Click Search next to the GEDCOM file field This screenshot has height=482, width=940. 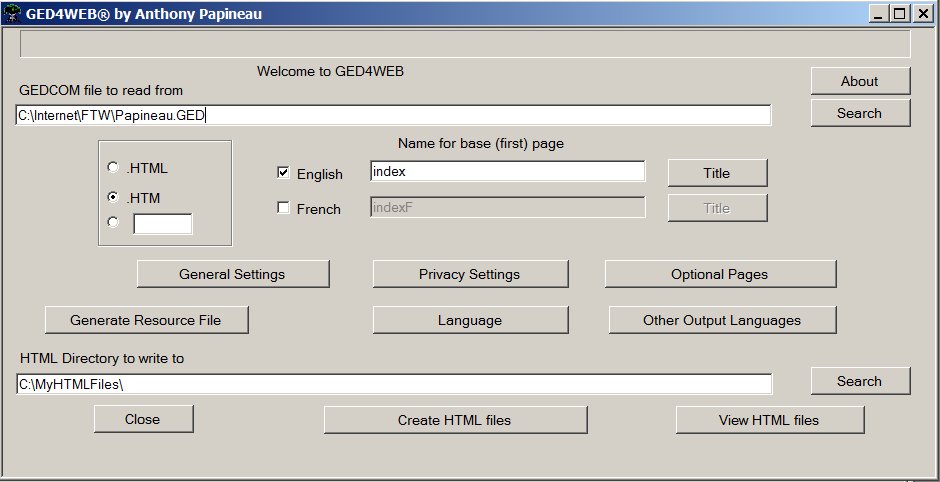(860, 113)
